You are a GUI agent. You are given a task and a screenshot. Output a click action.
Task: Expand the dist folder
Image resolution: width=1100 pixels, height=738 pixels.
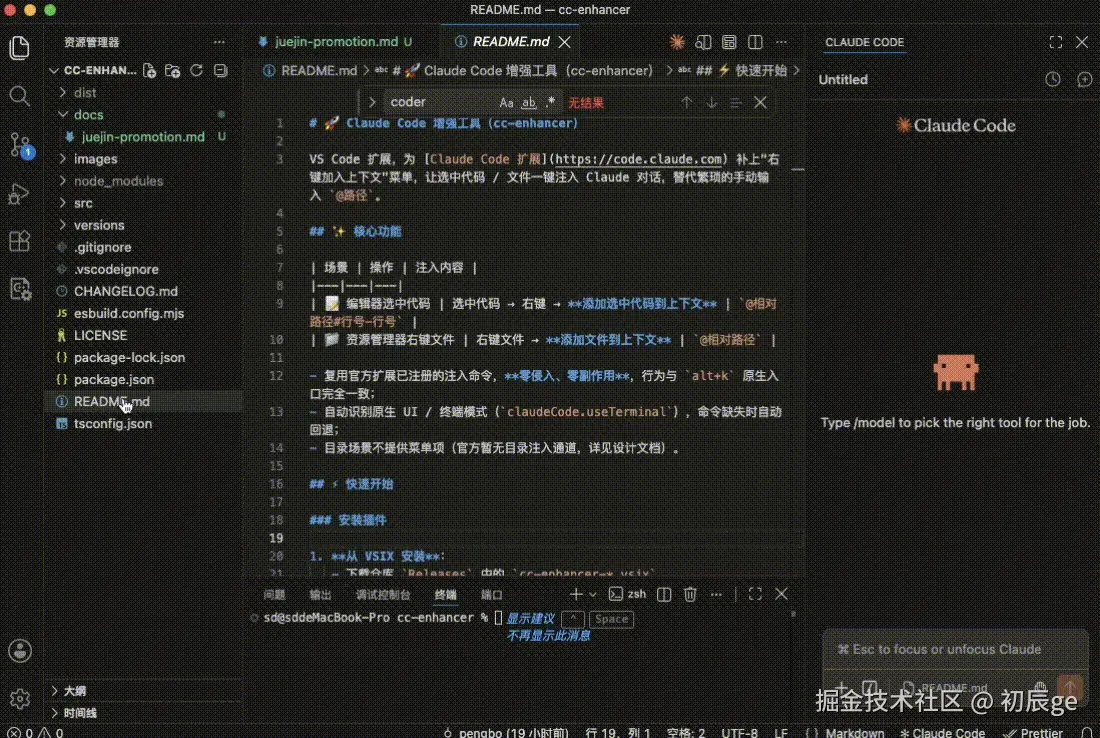coord(85,93)
